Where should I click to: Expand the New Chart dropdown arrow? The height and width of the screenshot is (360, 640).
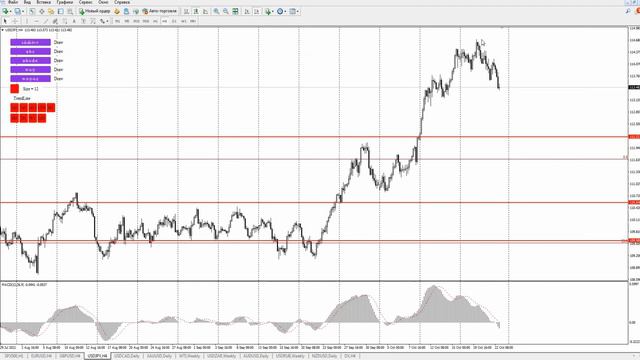click(x=10, y=11)
